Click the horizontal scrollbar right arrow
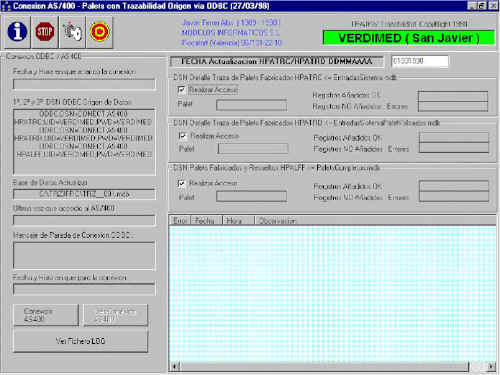500x375 pixels. click(491, 367)
